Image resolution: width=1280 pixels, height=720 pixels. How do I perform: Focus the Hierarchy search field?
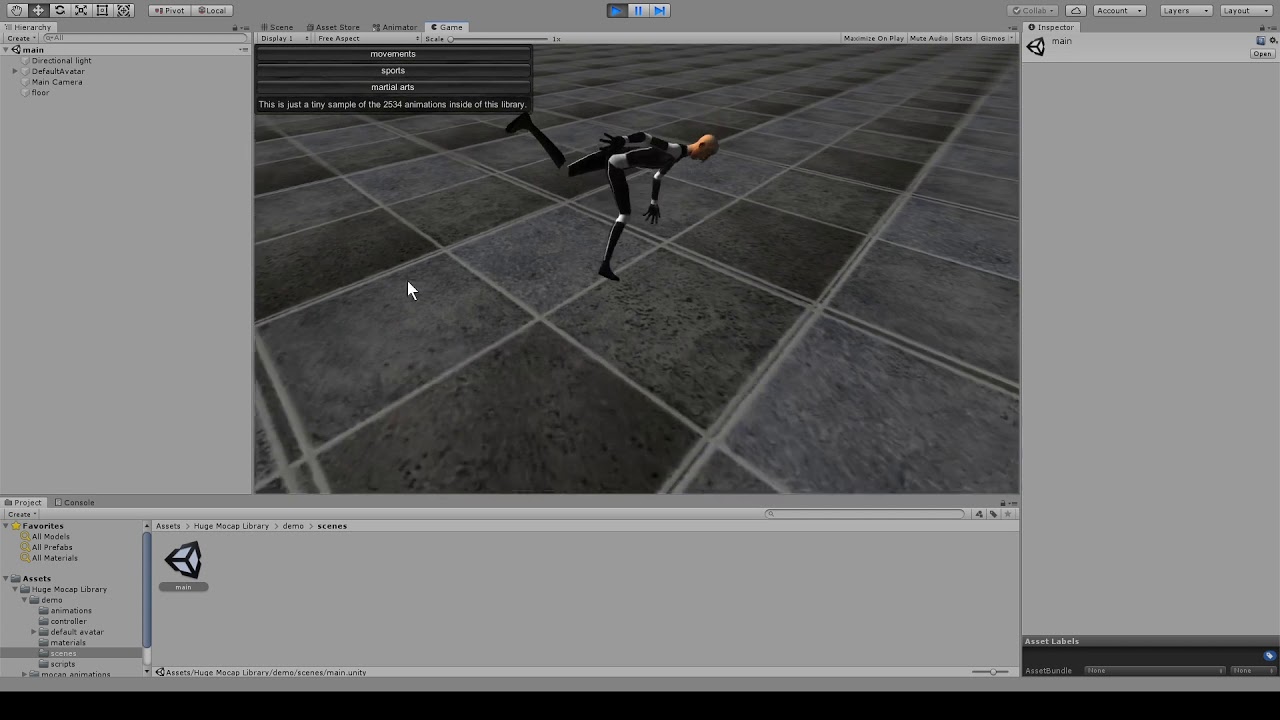coord(145,38)
